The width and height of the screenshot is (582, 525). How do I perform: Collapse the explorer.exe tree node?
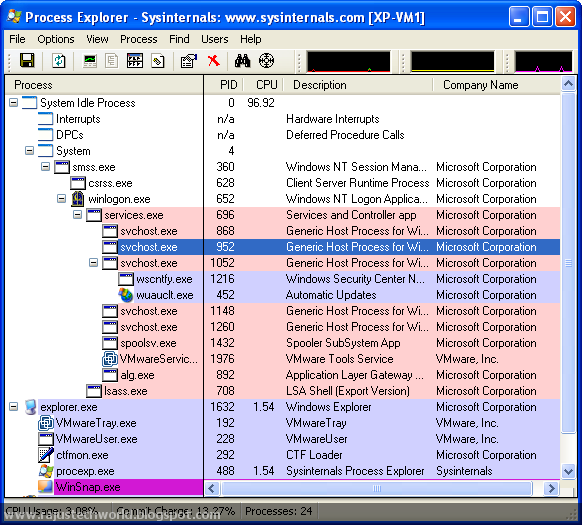[13, 407]
